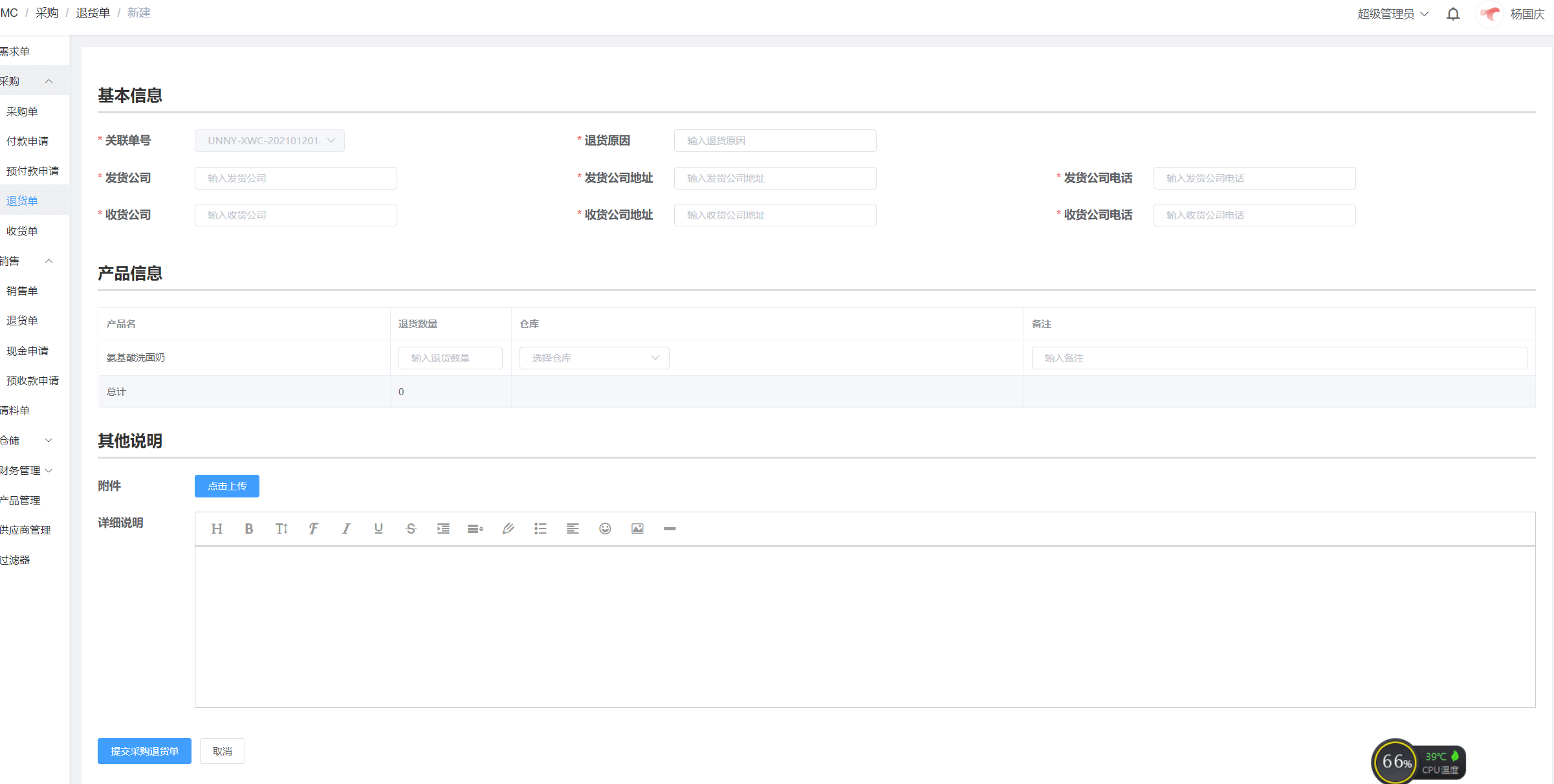This screenshot has width=1554, height=784.
Task: Click the underline icon
Action: pyautogui.click(x=378, y=528)
